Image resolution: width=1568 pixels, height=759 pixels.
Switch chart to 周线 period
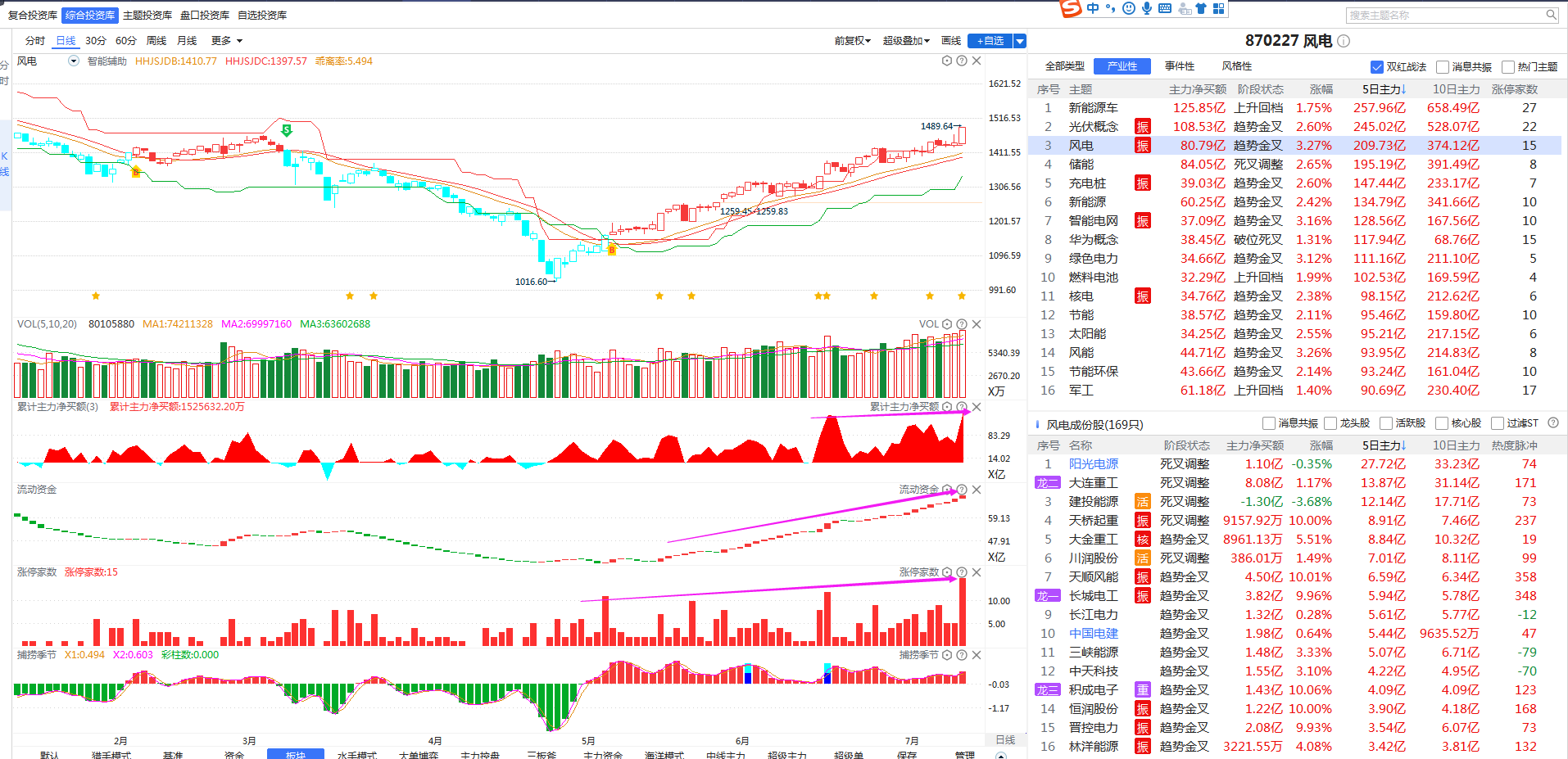click(156, 41)
